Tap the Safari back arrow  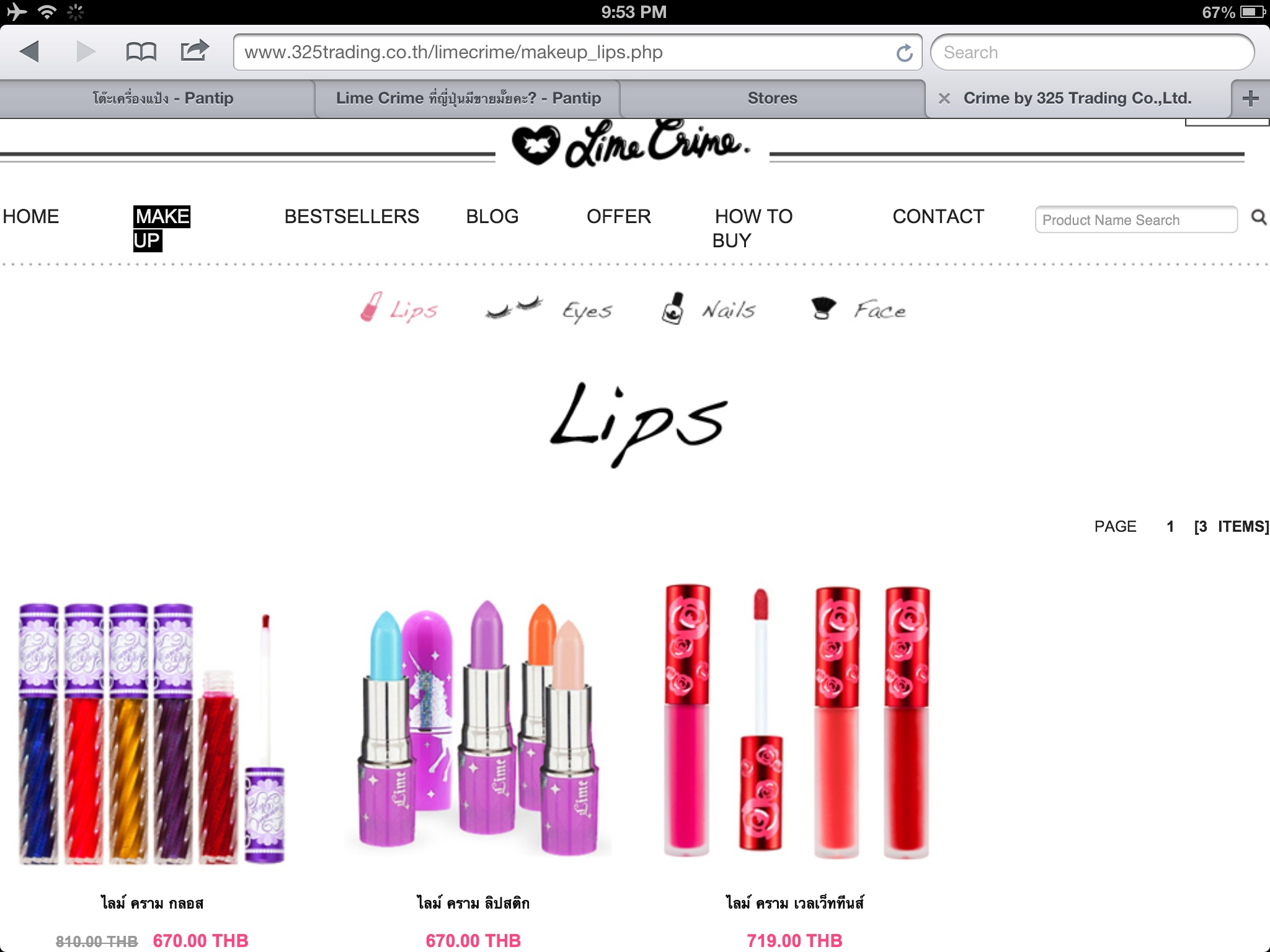[x=29, y=51]
